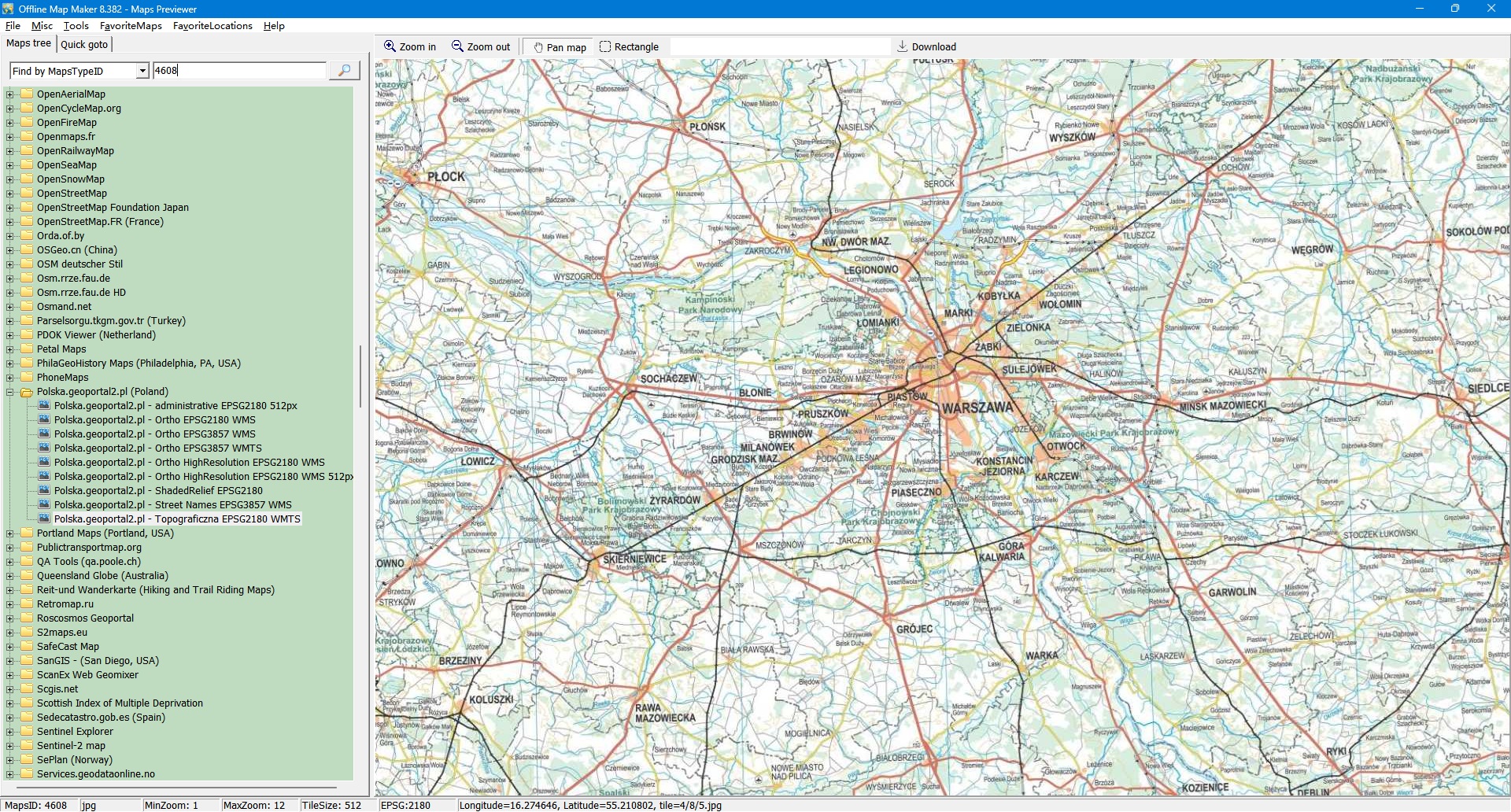The height and width of the screenshot is (812, 1511).
Task: Click the magnifier search button
Action: point(344,71)
